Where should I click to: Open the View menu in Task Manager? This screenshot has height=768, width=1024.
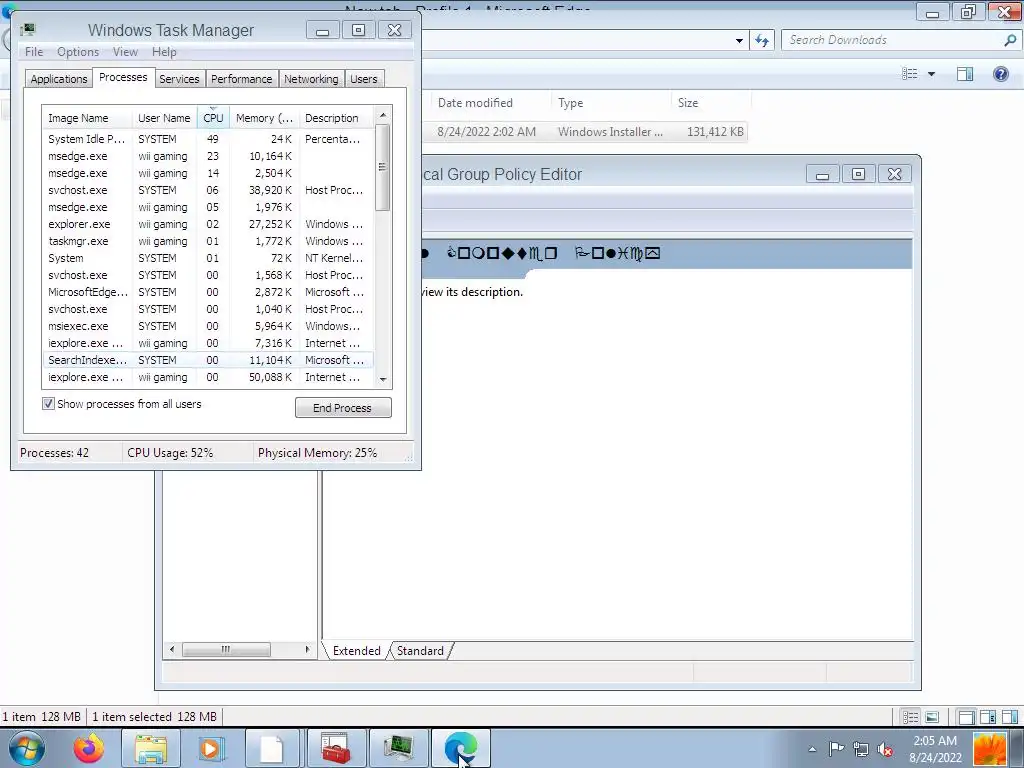pyautogui.click(x=125, y=52)
